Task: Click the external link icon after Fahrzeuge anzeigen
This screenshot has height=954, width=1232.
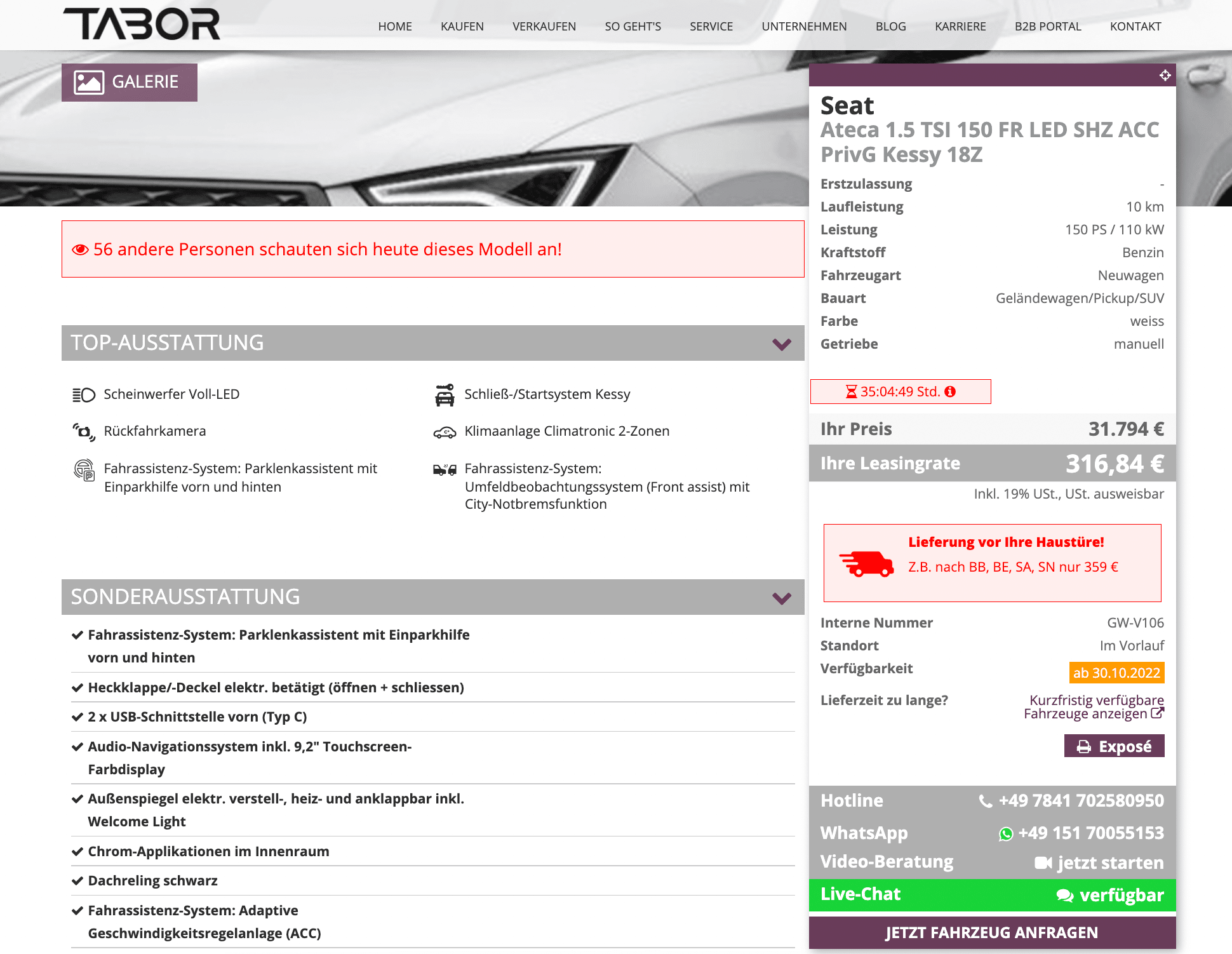Action: click(x=1158, y=713)
